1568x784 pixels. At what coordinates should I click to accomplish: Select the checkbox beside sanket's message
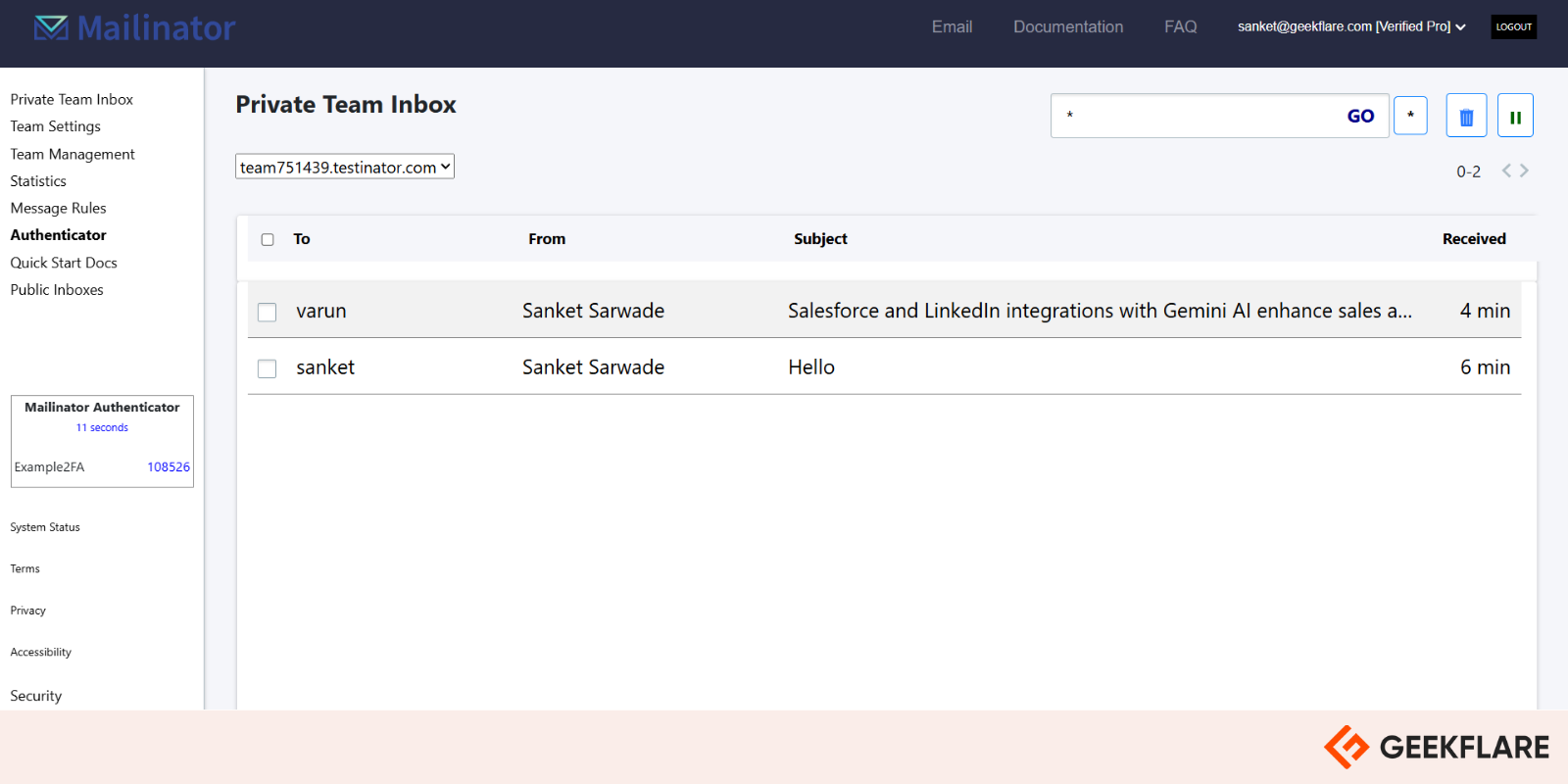(267, 368)
